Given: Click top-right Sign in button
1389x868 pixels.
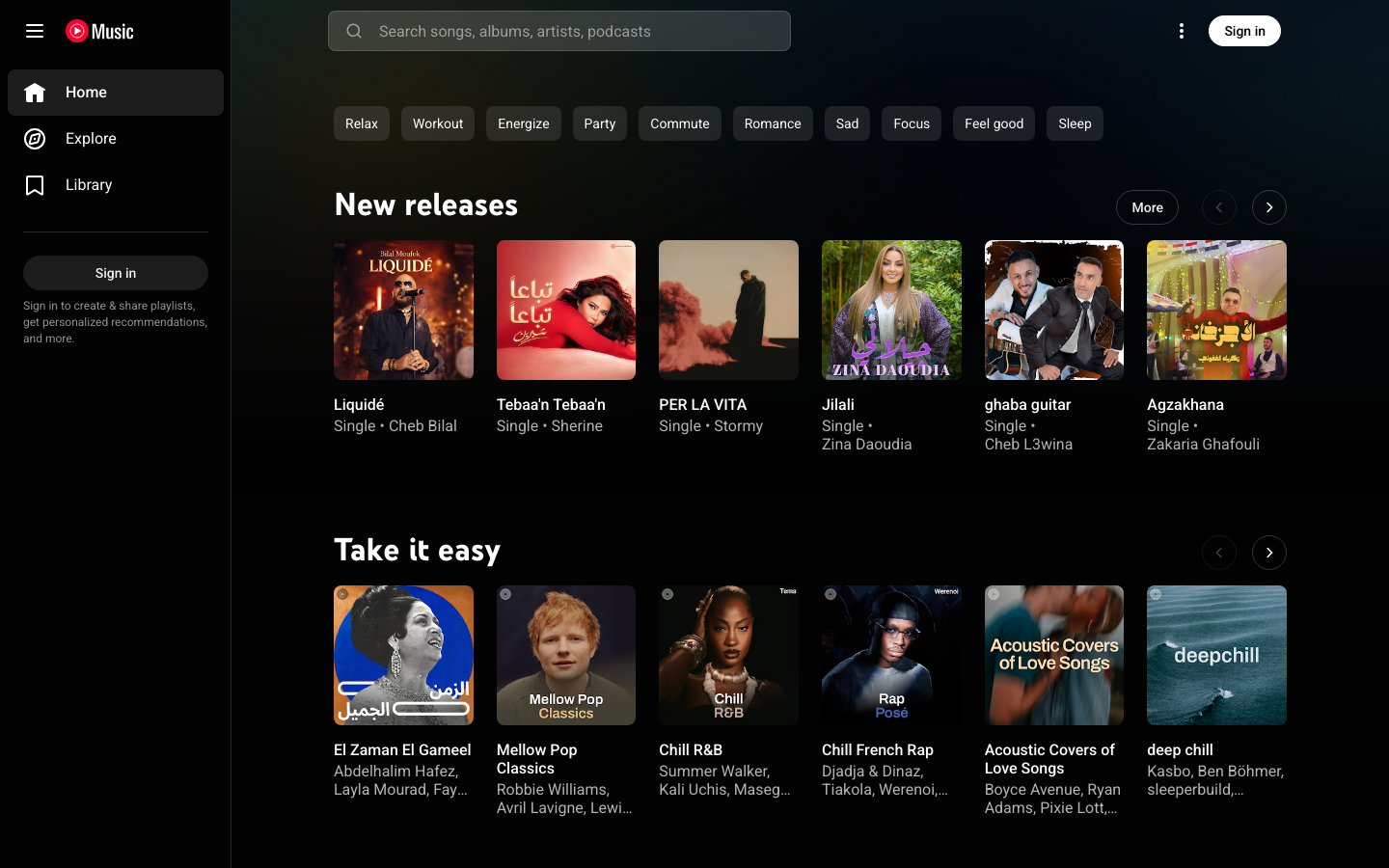Looking at the screenshot, I should click(1244, 31).
